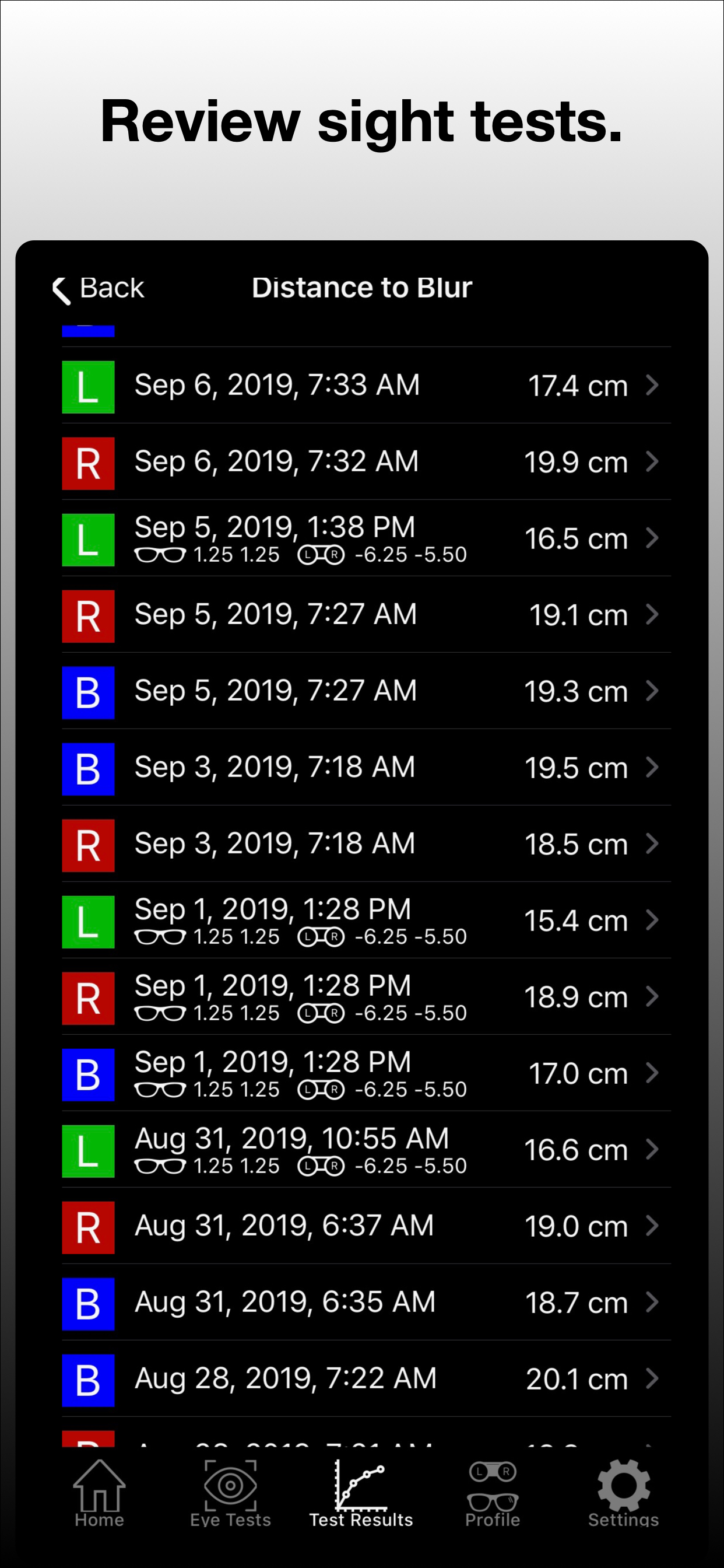Open the Profile glasses icon

[x=492, y=1493]
